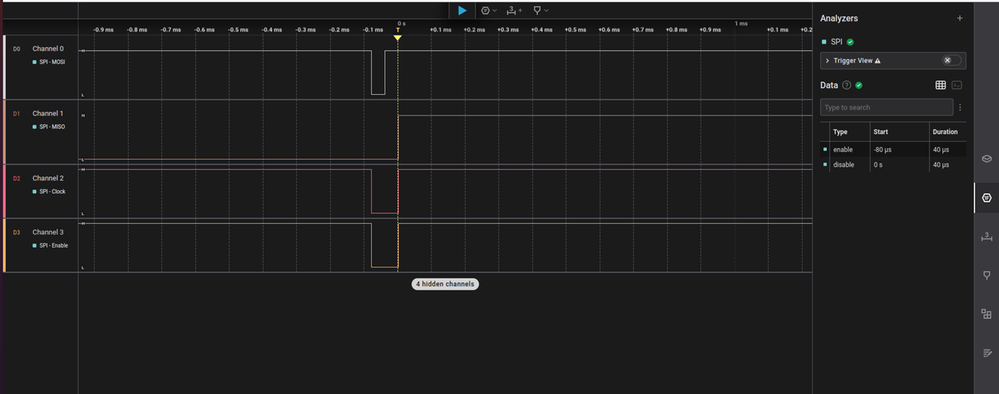Click the green check icon next to Data

(x=859, y=85)
